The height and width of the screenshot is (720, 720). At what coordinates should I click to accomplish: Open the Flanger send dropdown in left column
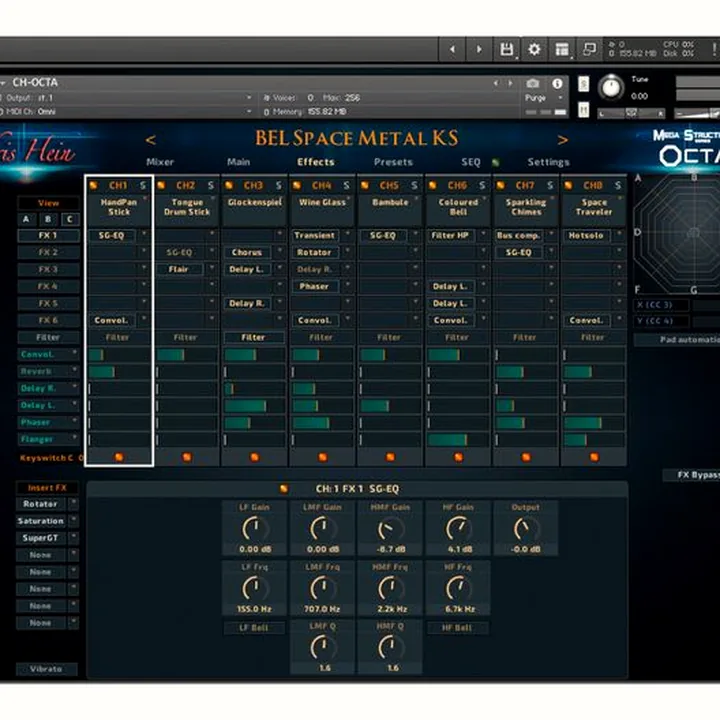point(74,439)
